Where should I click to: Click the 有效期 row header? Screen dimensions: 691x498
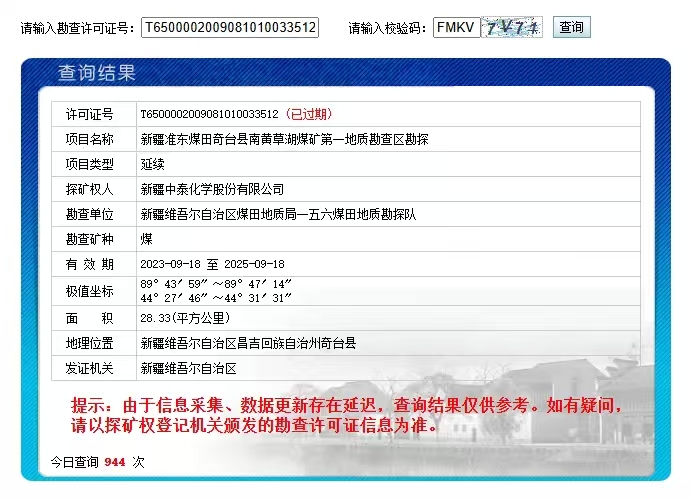click(x=89, y=264)
